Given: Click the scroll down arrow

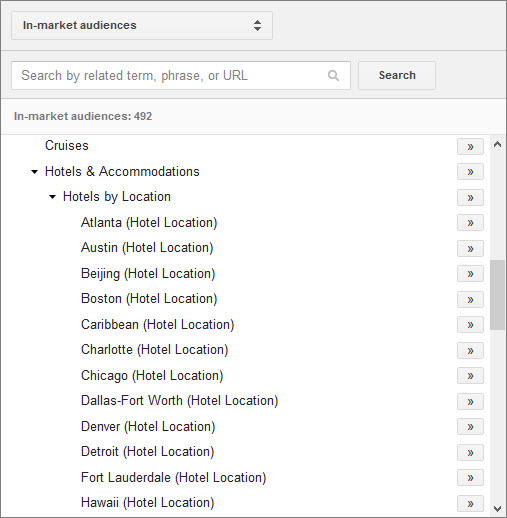Looking at the screenshot, I should (497, 509).
